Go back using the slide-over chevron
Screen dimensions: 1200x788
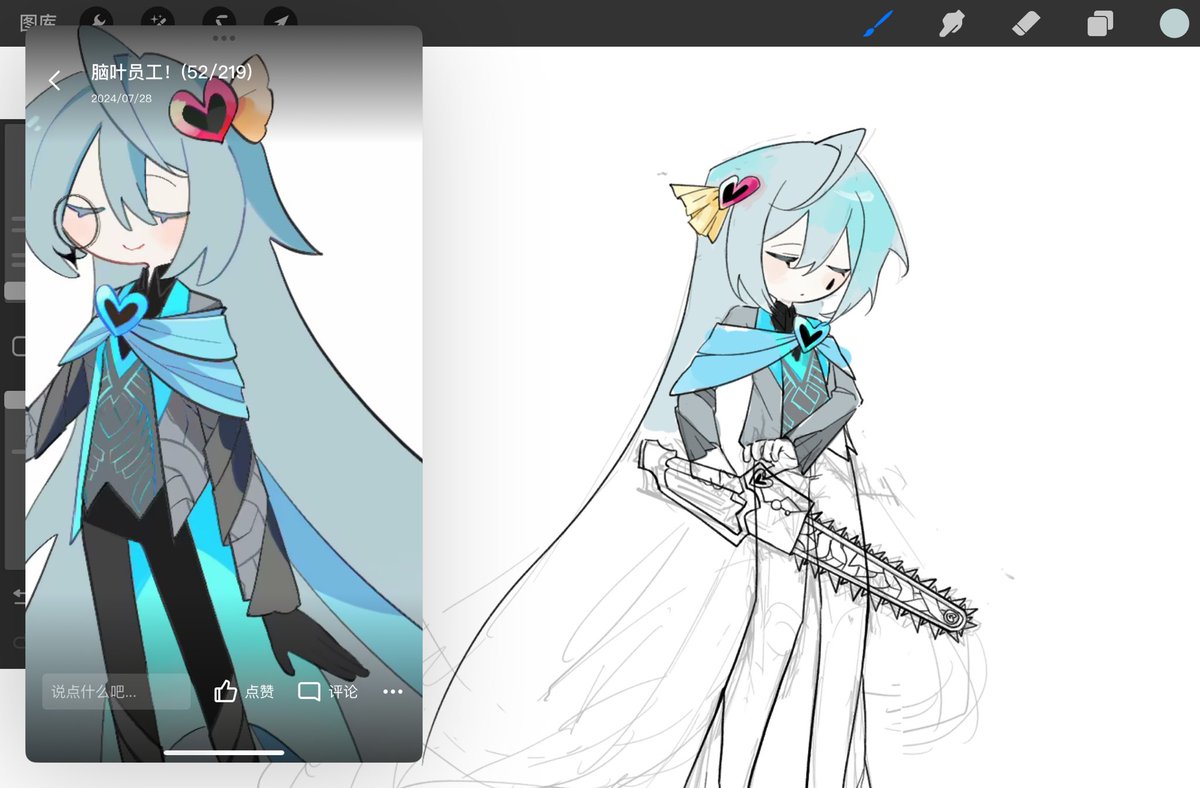[55, 80]
